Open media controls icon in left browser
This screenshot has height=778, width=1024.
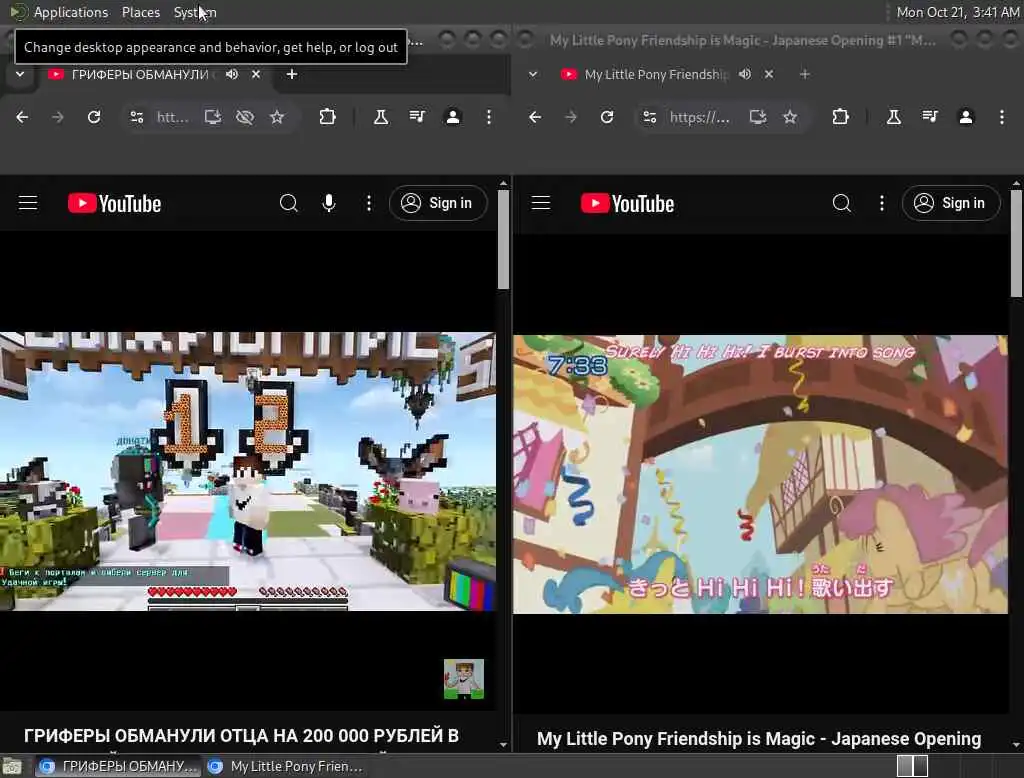[417, 117]
